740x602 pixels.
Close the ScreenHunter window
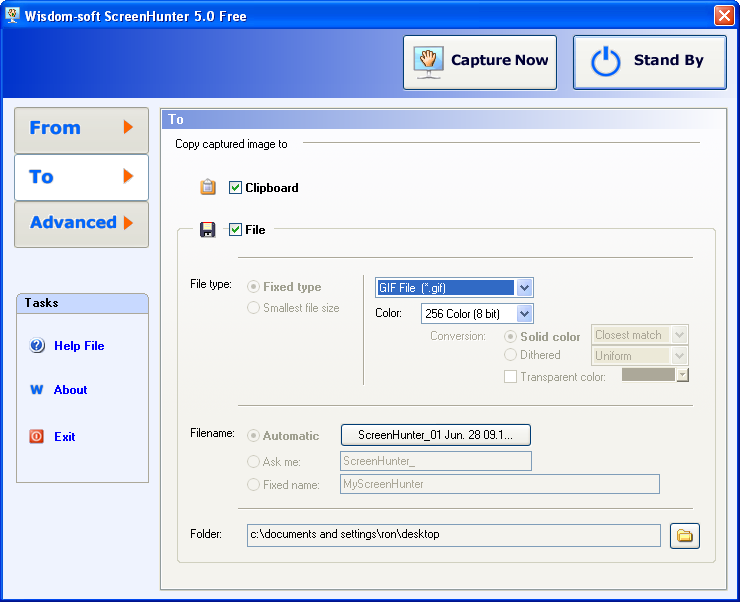[723, 16]
